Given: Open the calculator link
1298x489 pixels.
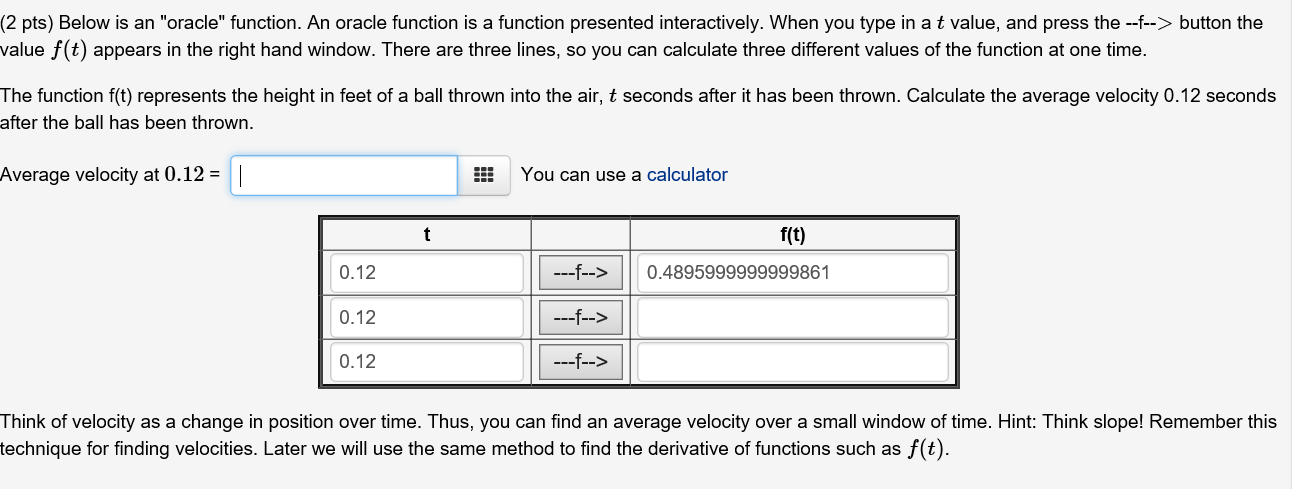Looking at the screenshot, I should pyautogui.click(x=687, y=175).
